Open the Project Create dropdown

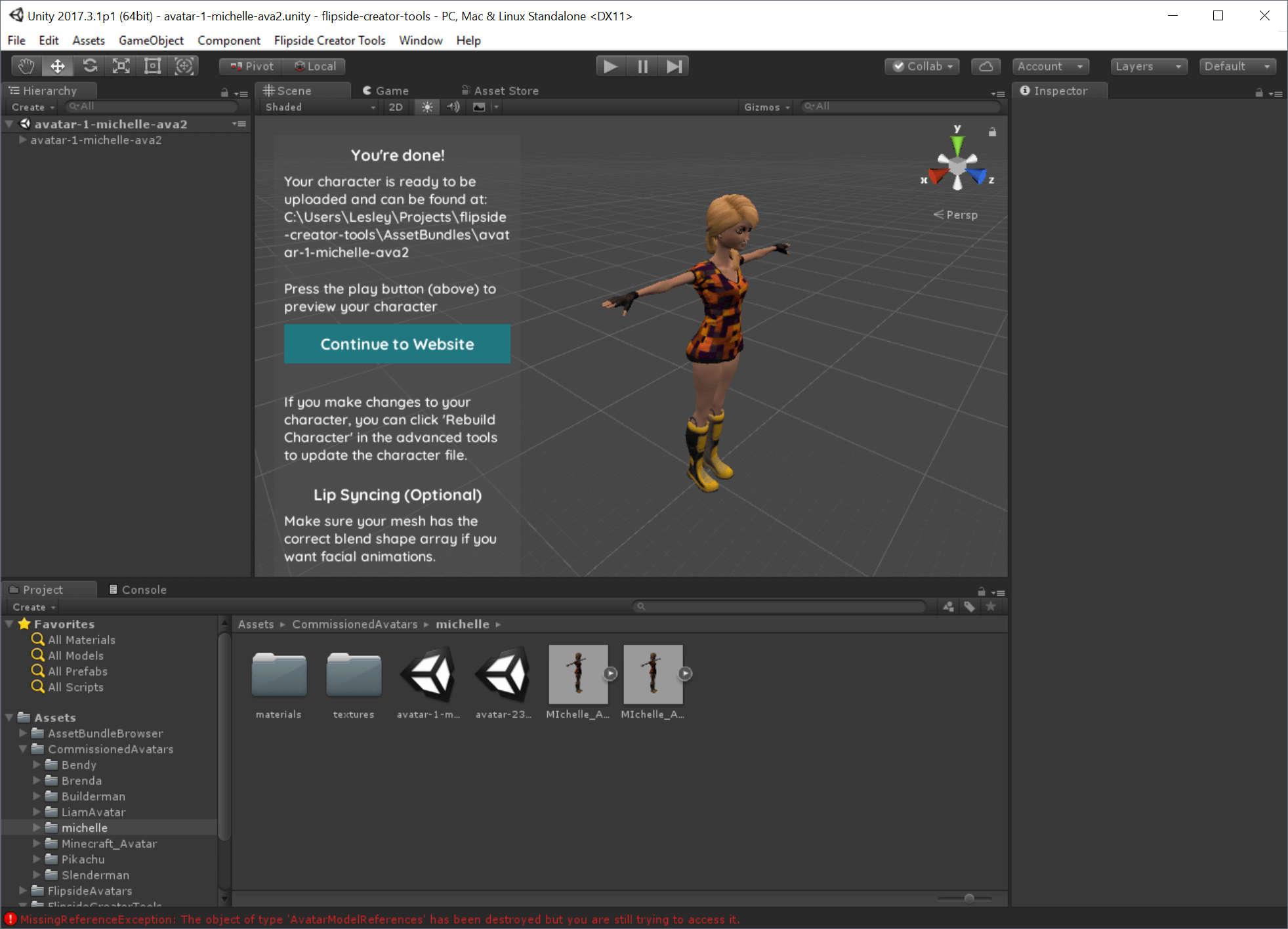point(34,607)
